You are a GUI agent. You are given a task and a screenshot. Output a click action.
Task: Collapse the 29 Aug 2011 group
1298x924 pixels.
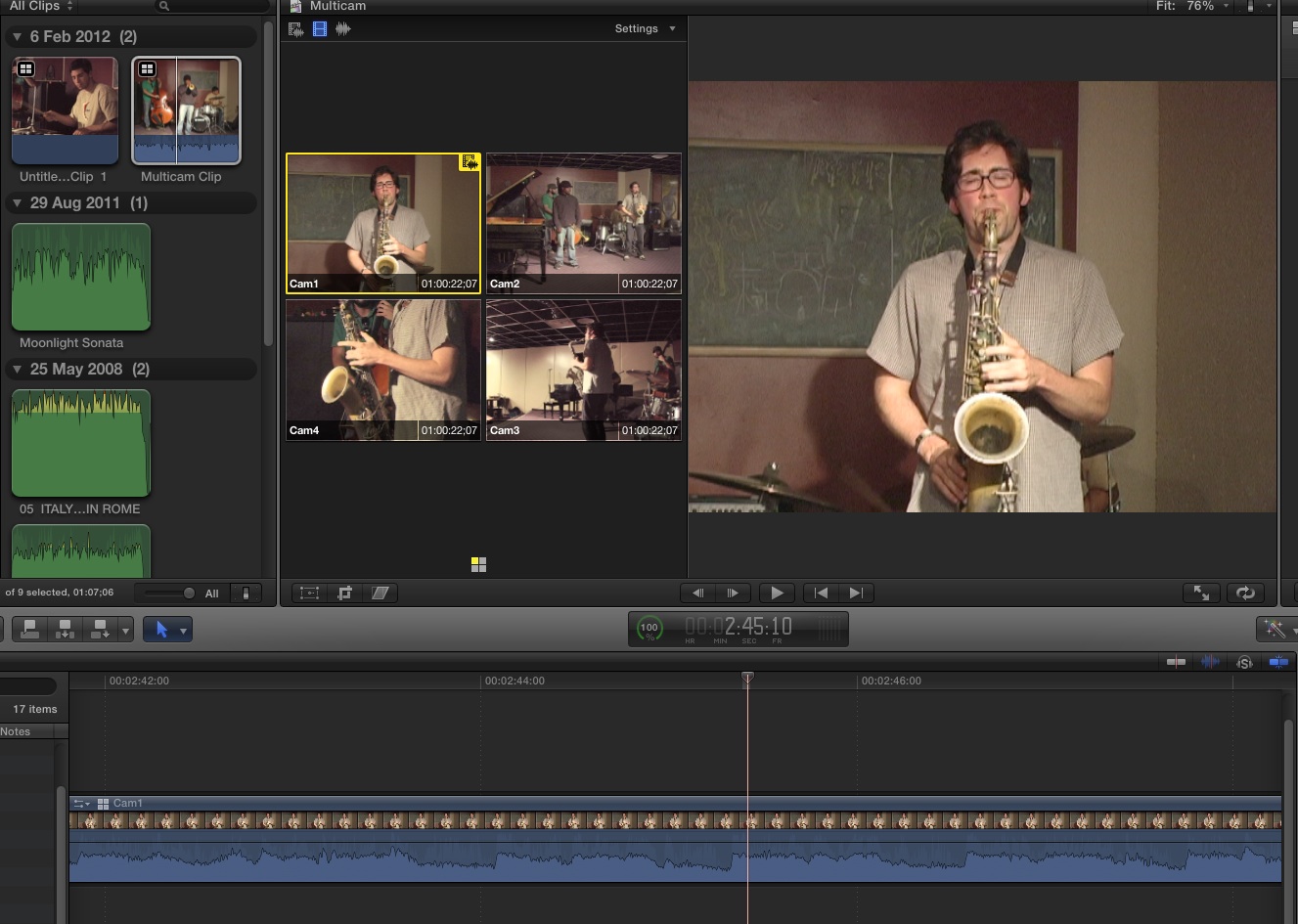point(17,203)
